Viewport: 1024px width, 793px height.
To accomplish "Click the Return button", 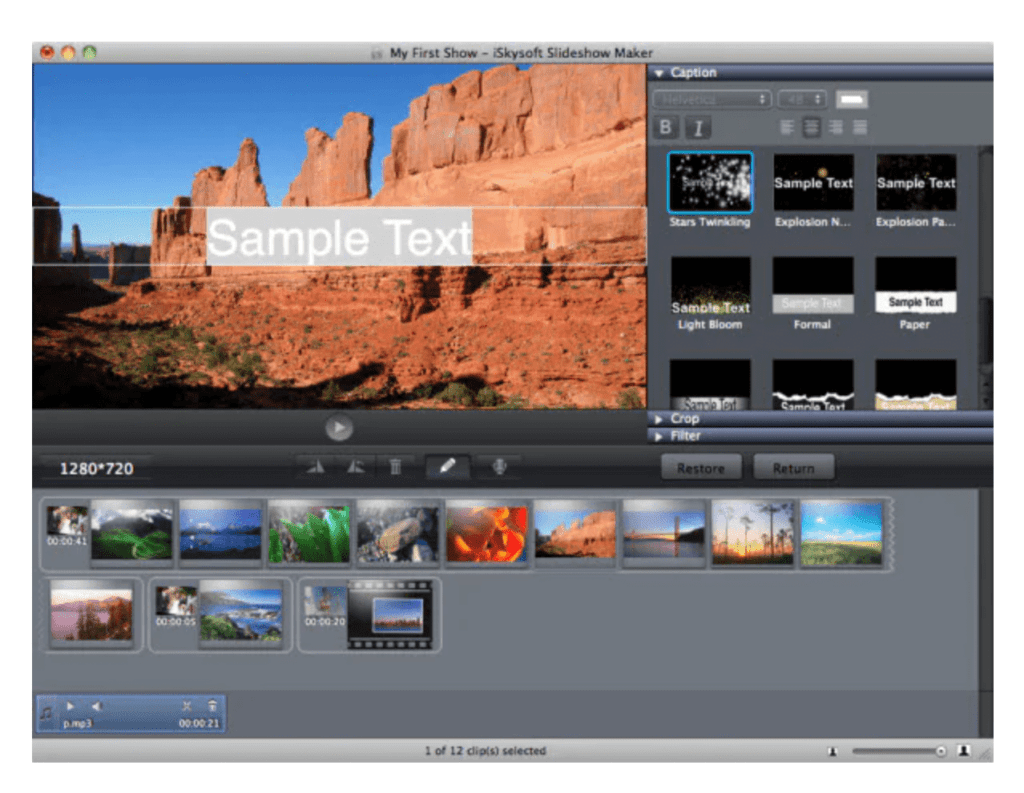I will click(x=794, y=467).
